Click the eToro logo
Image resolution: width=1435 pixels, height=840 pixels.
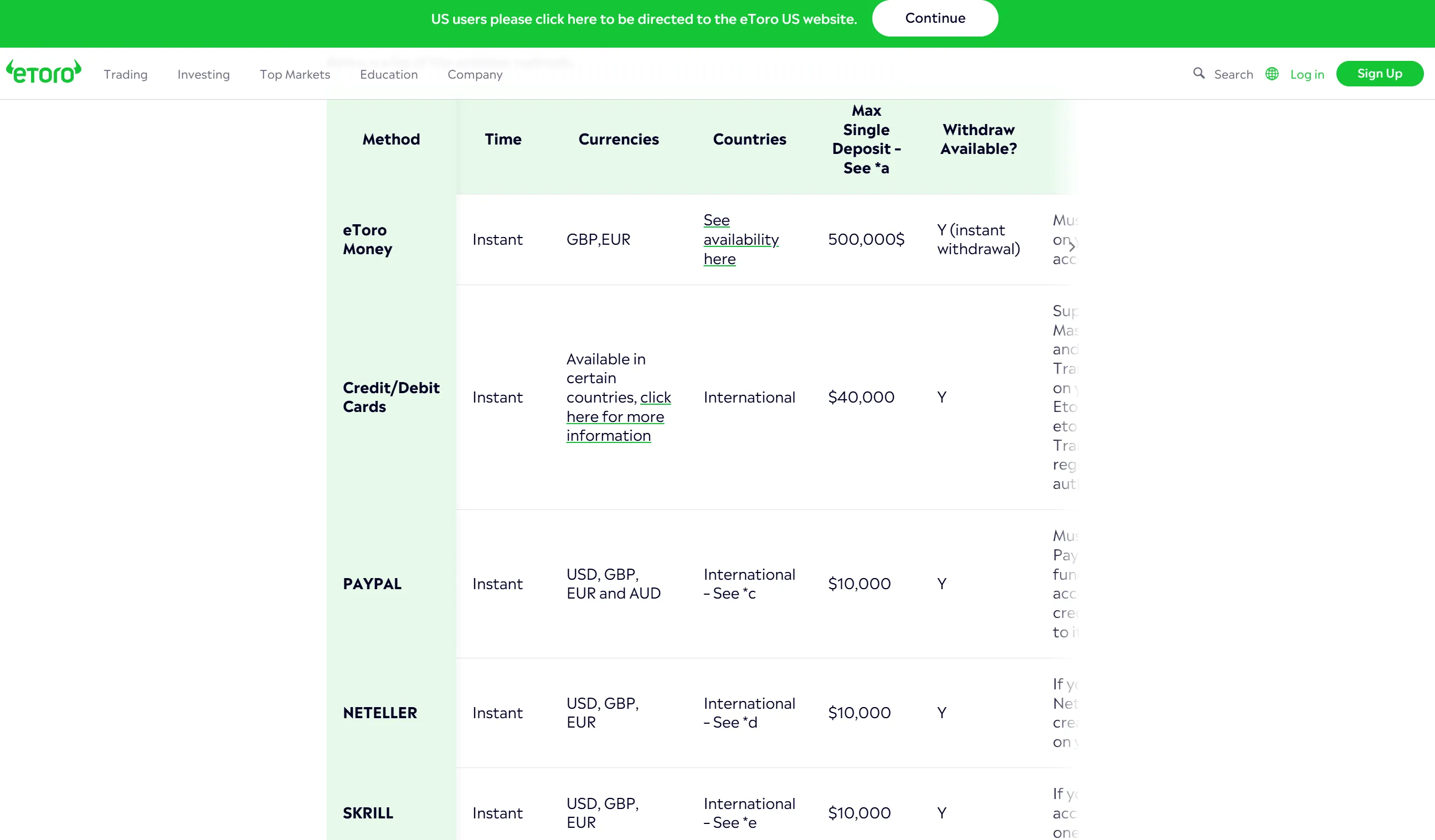(44, 73)
